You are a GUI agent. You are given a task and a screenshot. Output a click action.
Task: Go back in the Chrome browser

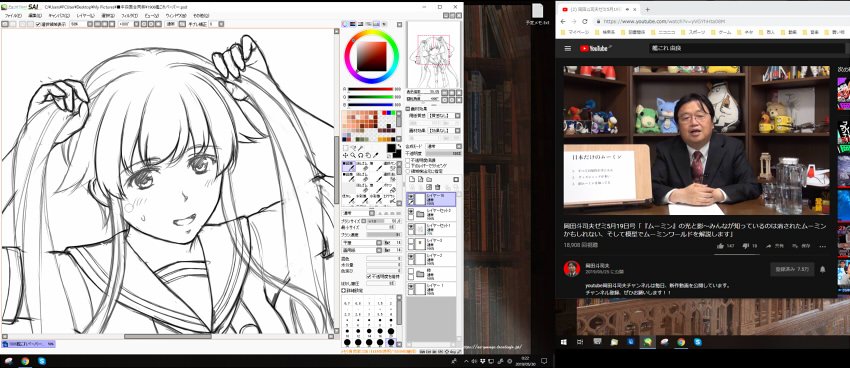[x=562, y=21]
